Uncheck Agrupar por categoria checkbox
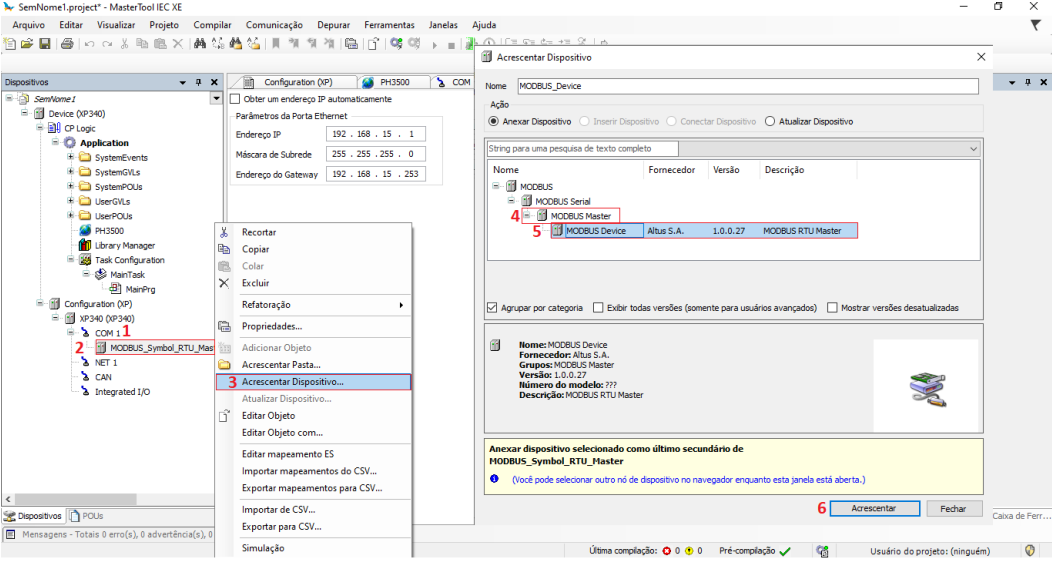The height and width of the screenshot is (561, 1052). [x=493, y=308]
